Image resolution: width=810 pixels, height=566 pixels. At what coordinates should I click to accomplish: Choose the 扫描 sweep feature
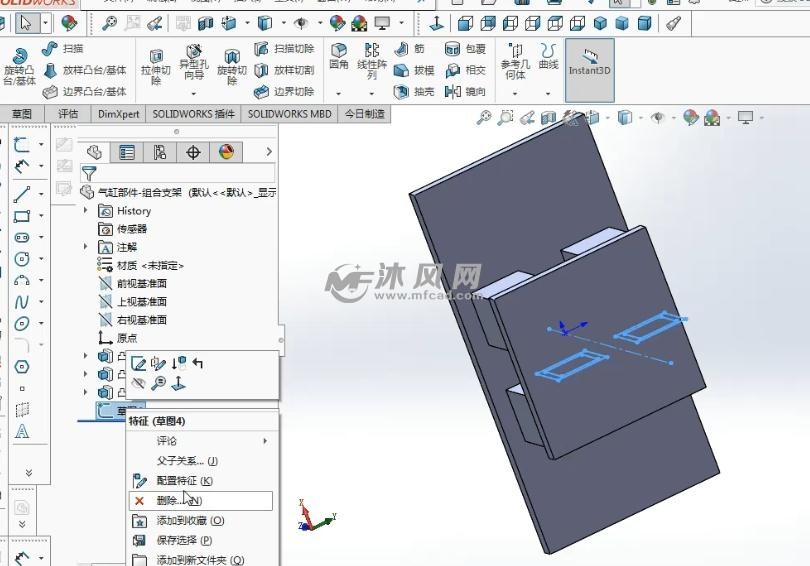(x=63, y=49)
